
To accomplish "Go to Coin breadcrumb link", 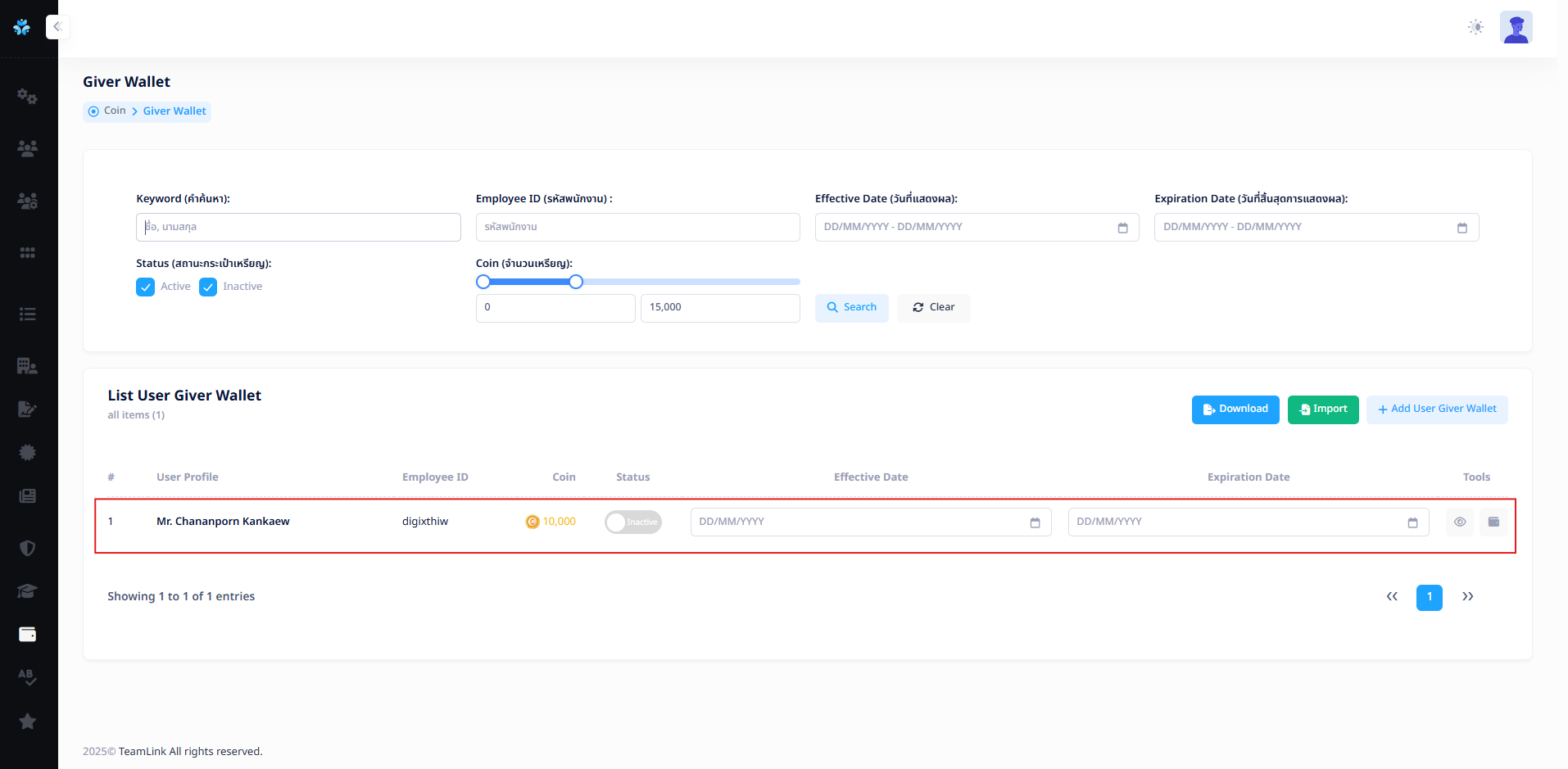I will (115, 111).
